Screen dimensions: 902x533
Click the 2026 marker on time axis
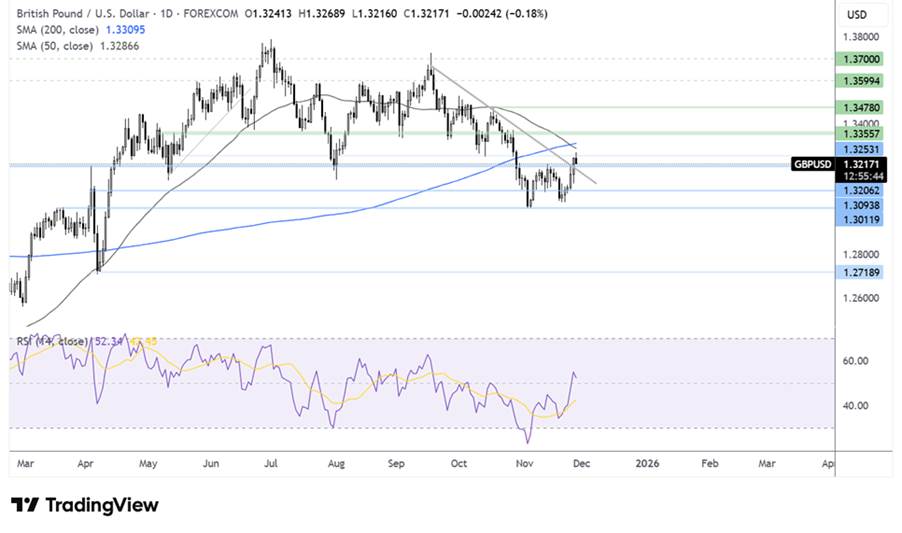tap(647, 464)
